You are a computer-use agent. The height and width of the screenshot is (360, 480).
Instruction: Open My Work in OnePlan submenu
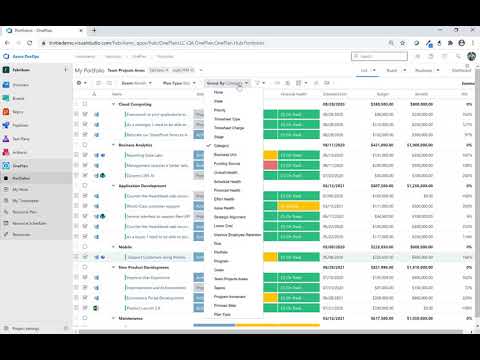(20, 189)
